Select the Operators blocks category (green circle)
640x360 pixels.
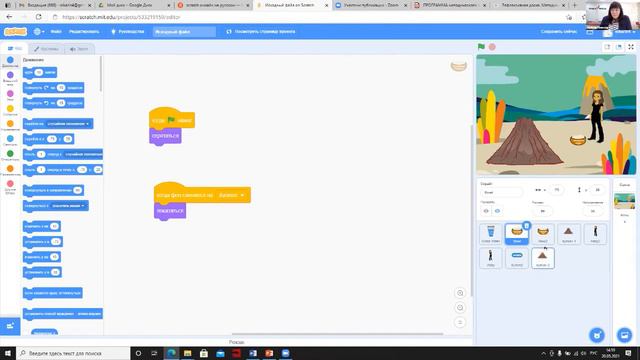[x=10, y=153]
